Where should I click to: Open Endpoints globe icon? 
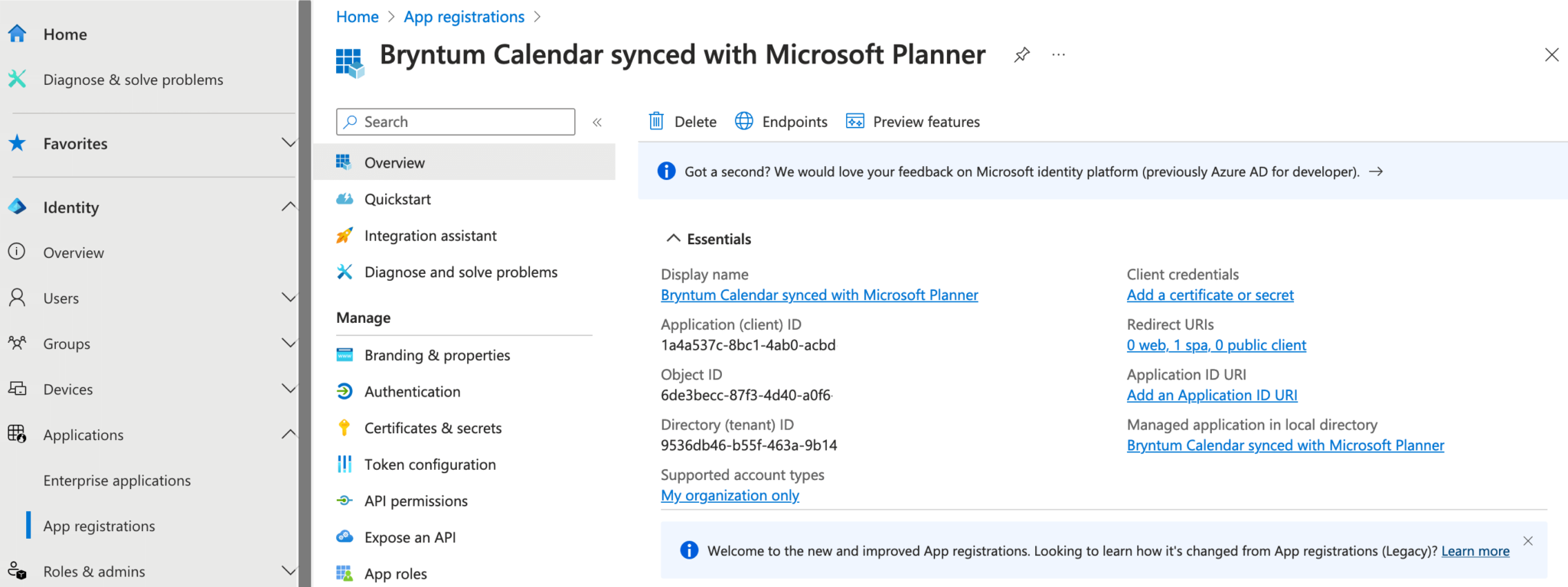743,121
